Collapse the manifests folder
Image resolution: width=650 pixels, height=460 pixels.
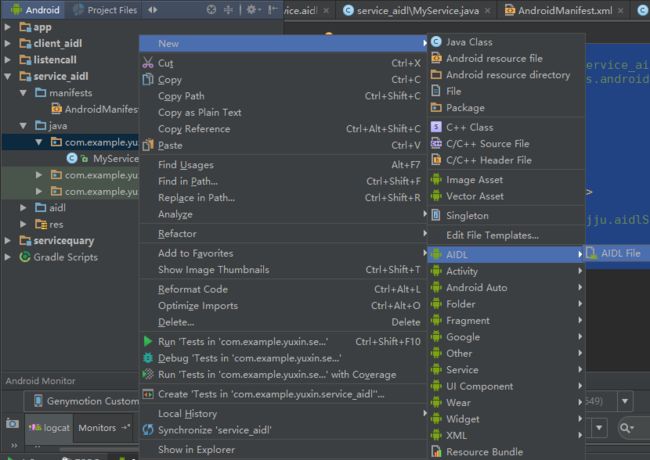pos(23,93)
